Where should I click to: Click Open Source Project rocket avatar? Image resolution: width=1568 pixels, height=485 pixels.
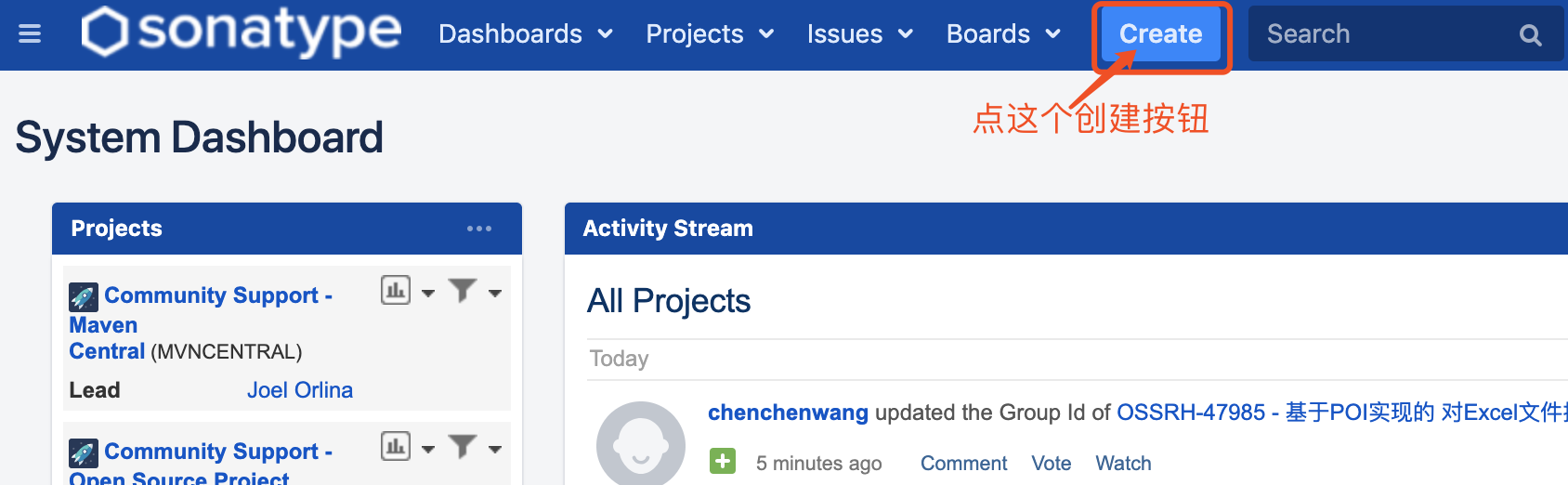pos(84,453)
